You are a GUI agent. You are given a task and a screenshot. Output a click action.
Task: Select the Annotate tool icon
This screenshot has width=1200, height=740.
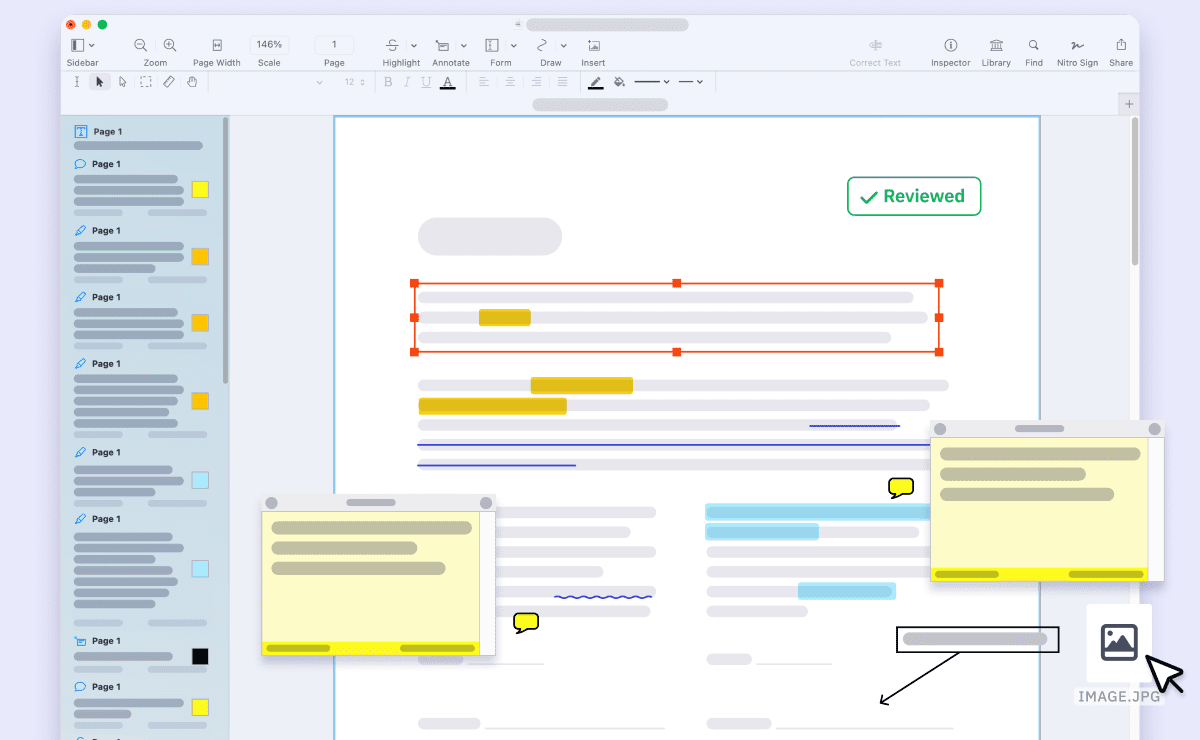[442, 45]
